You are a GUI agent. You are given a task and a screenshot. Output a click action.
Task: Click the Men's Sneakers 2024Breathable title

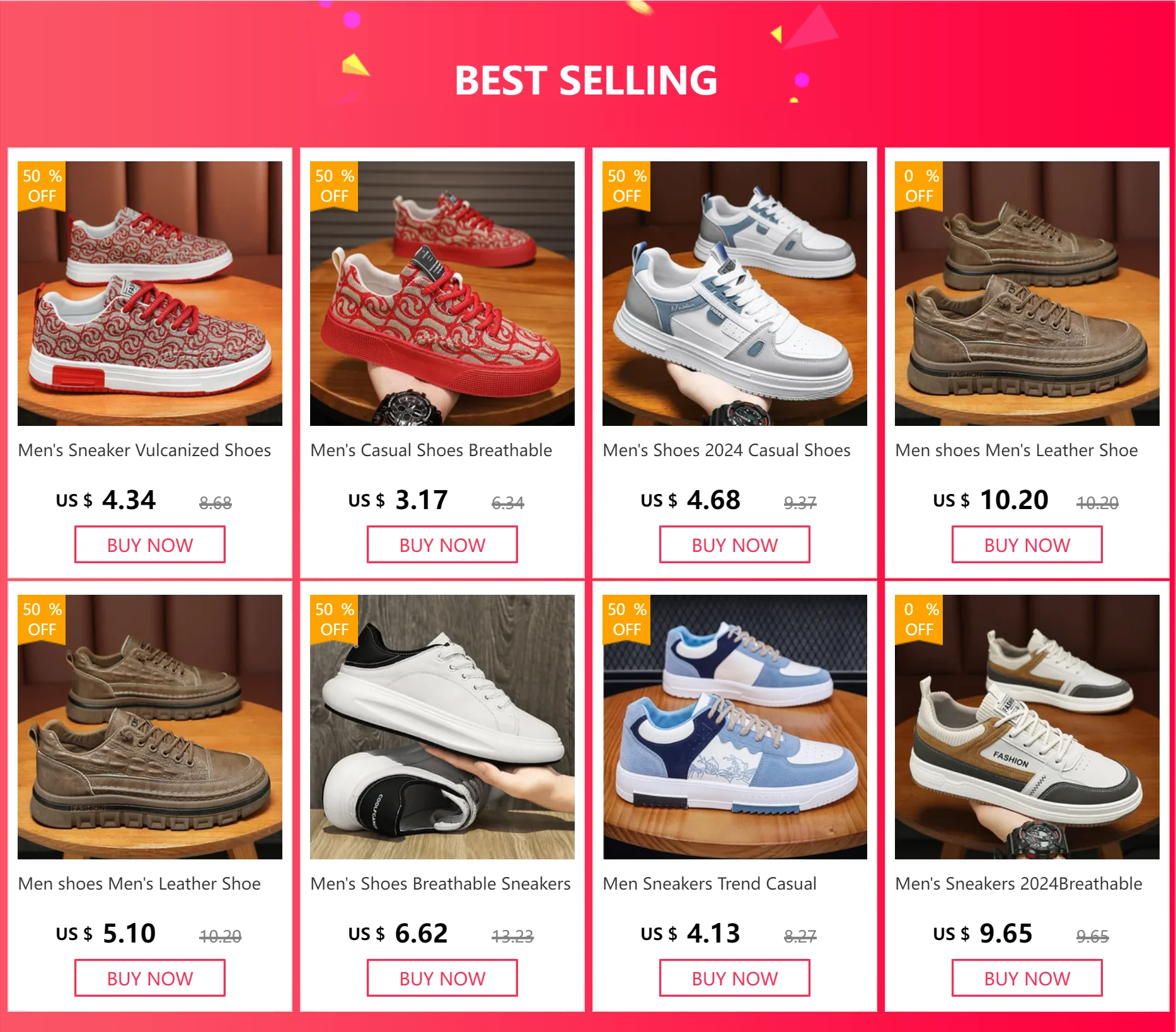(x=1018, y=884)
